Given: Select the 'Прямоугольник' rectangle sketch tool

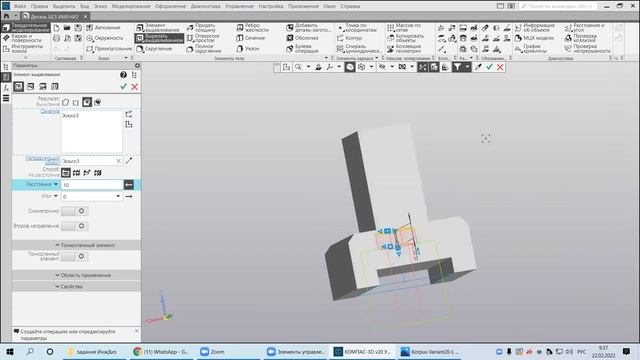Looking at the screenshot, I should click(109, 49).
